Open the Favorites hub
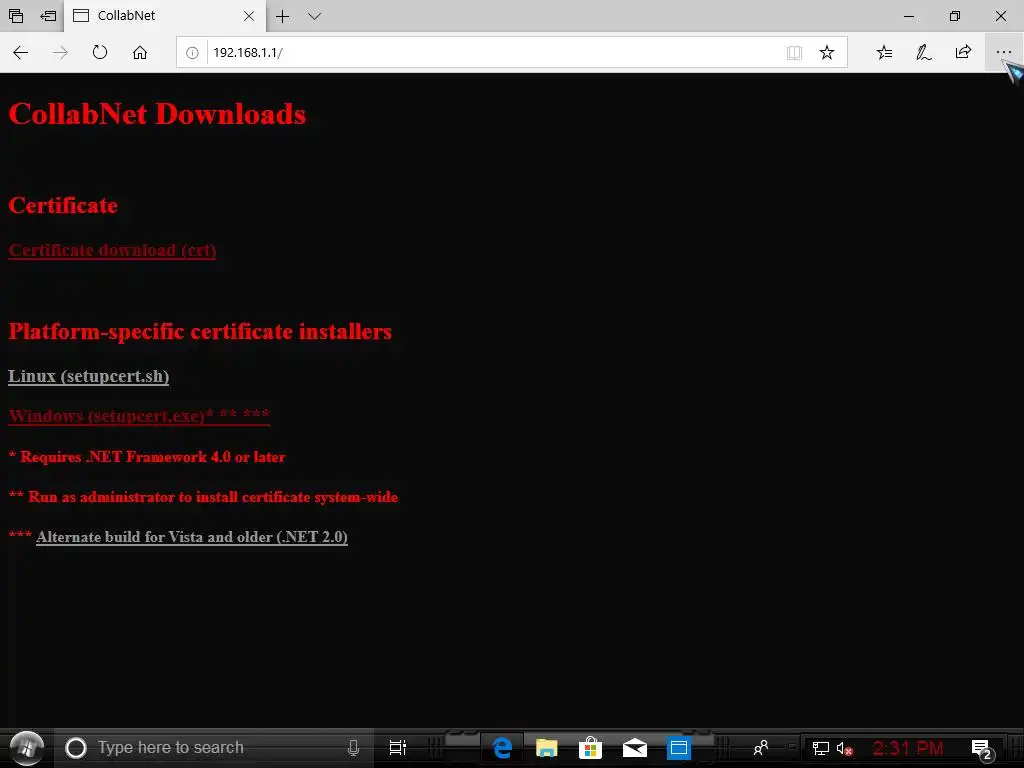 click(884, 53)
